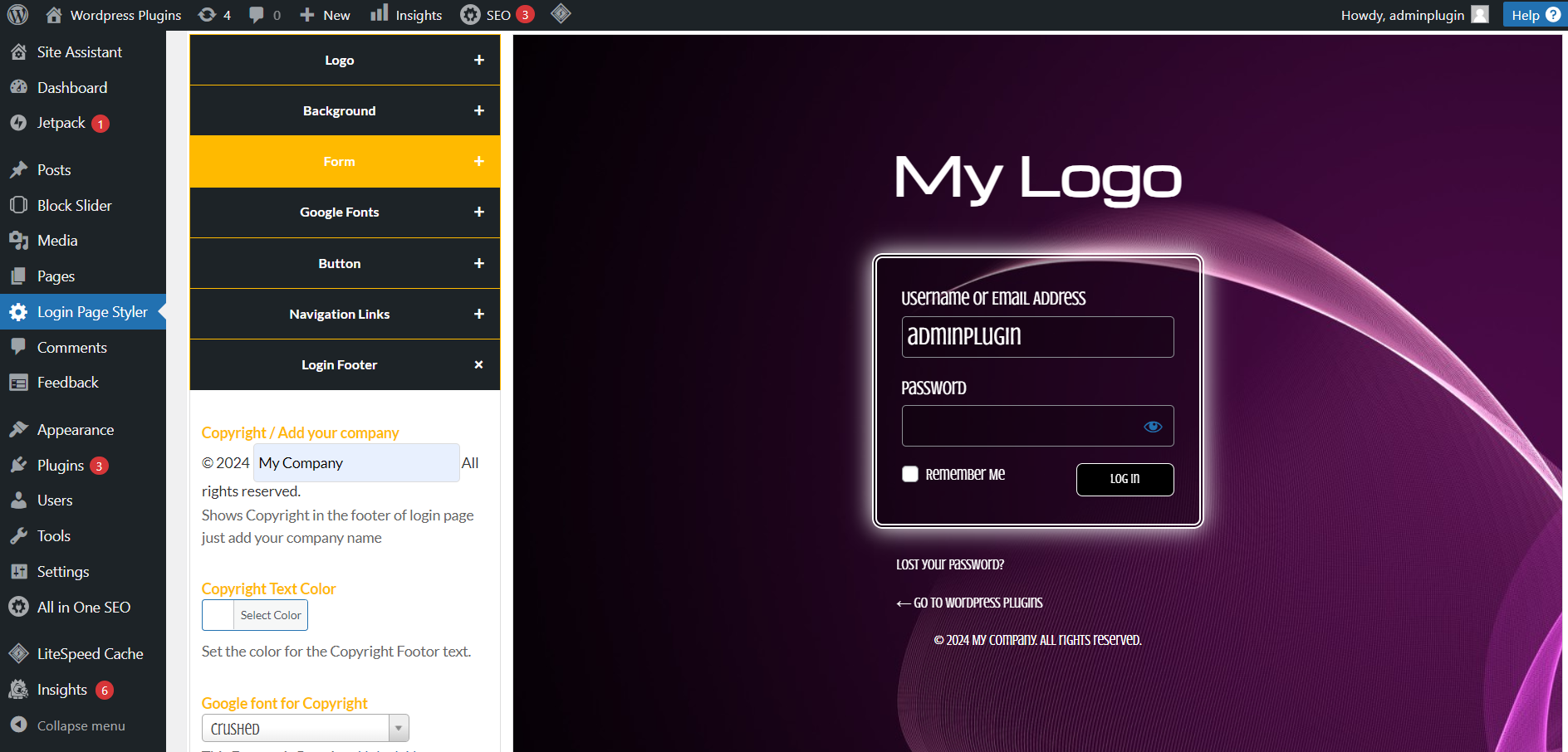Screen dimensions: 1568x752
Task: Click the Insights sidebar icon
Action: pyautogui.click(x=18, y=690)
